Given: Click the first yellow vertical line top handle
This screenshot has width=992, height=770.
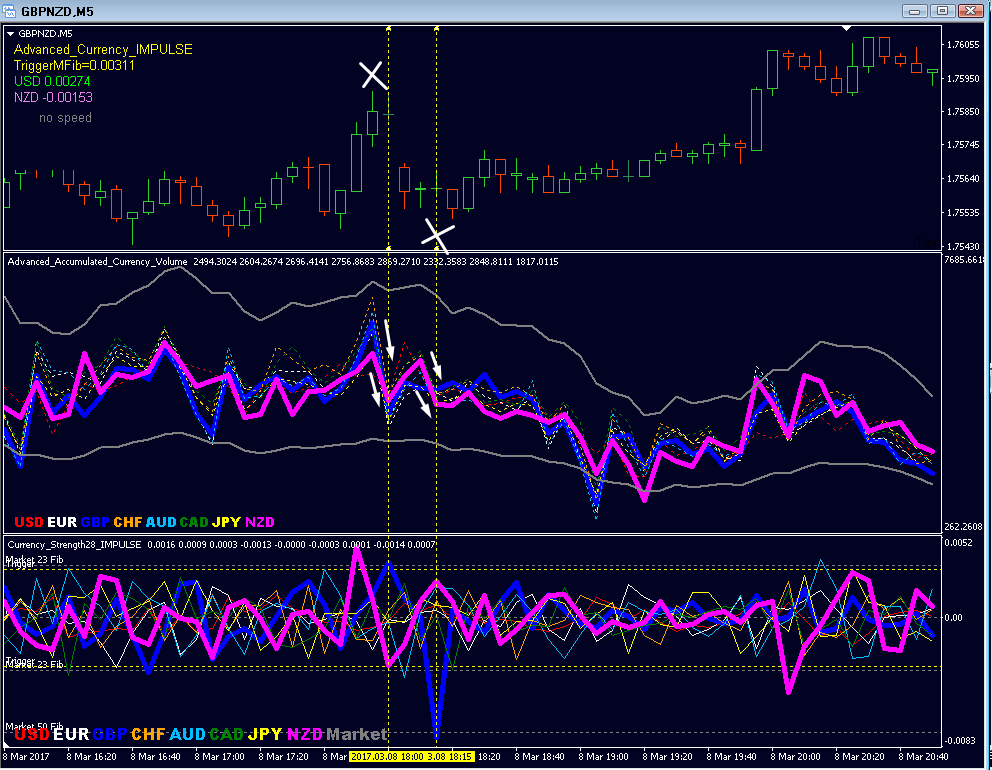Looking at the screenshot, I should click(x=388, y=28).
